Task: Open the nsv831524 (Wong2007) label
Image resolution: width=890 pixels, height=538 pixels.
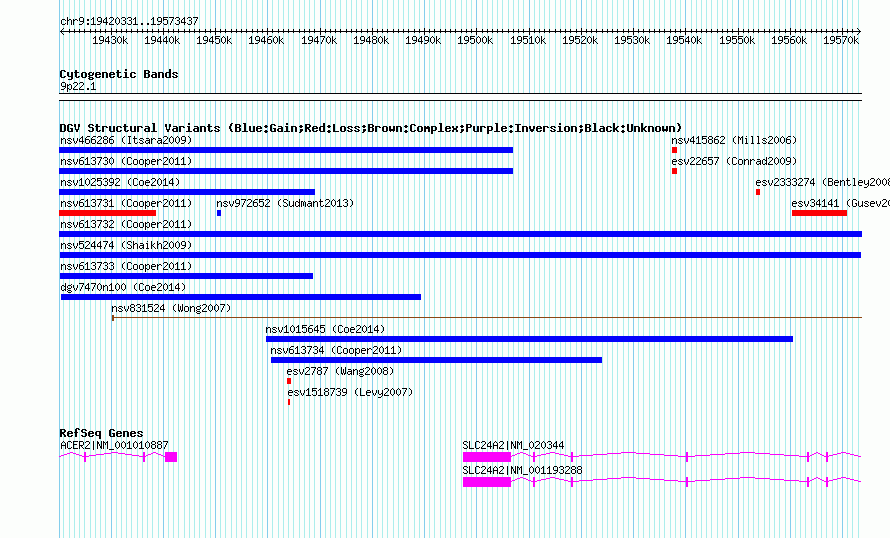Action: click(171, 308)
